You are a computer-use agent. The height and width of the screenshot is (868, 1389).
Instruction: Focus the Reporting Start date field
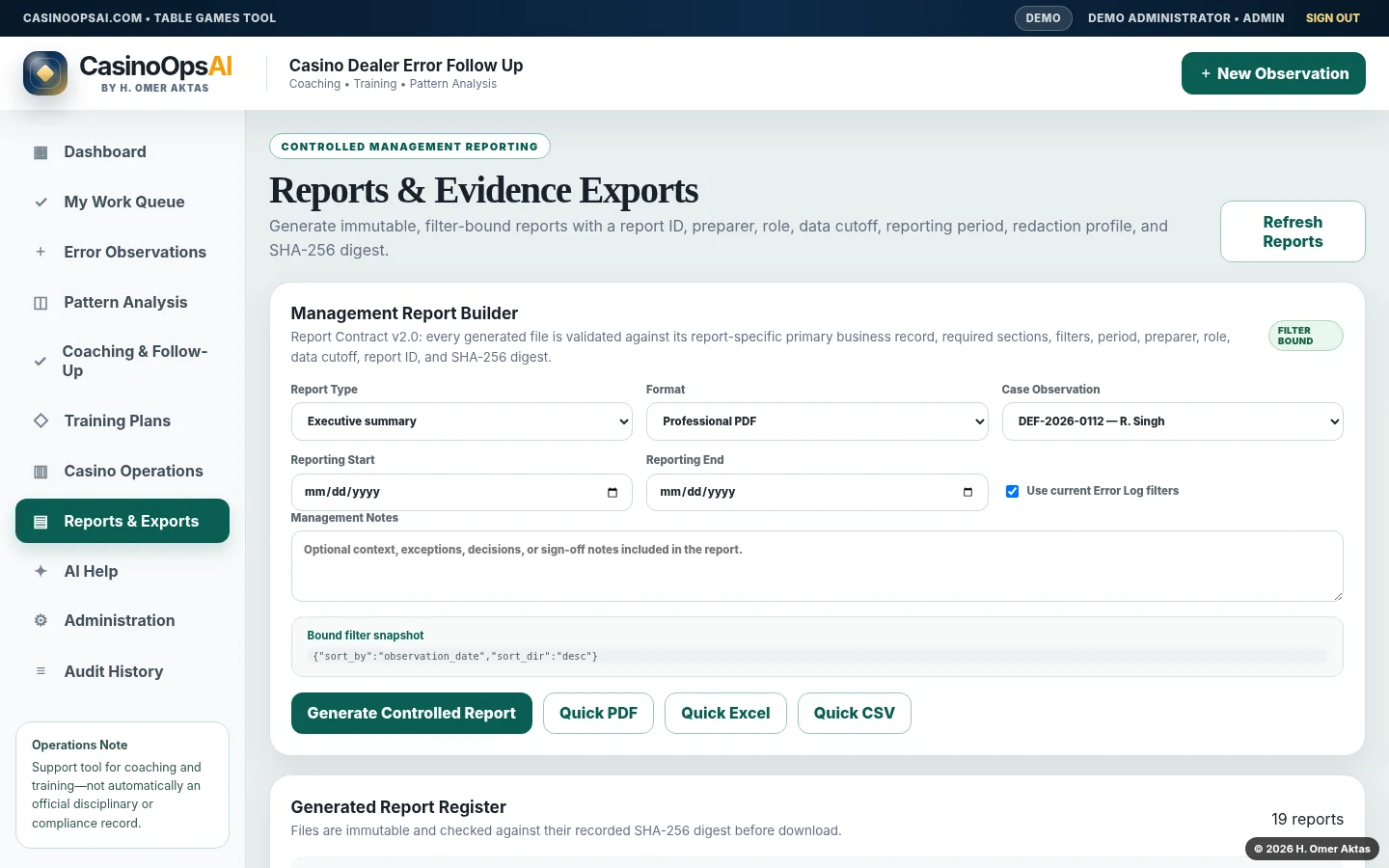tap(462, 492)
